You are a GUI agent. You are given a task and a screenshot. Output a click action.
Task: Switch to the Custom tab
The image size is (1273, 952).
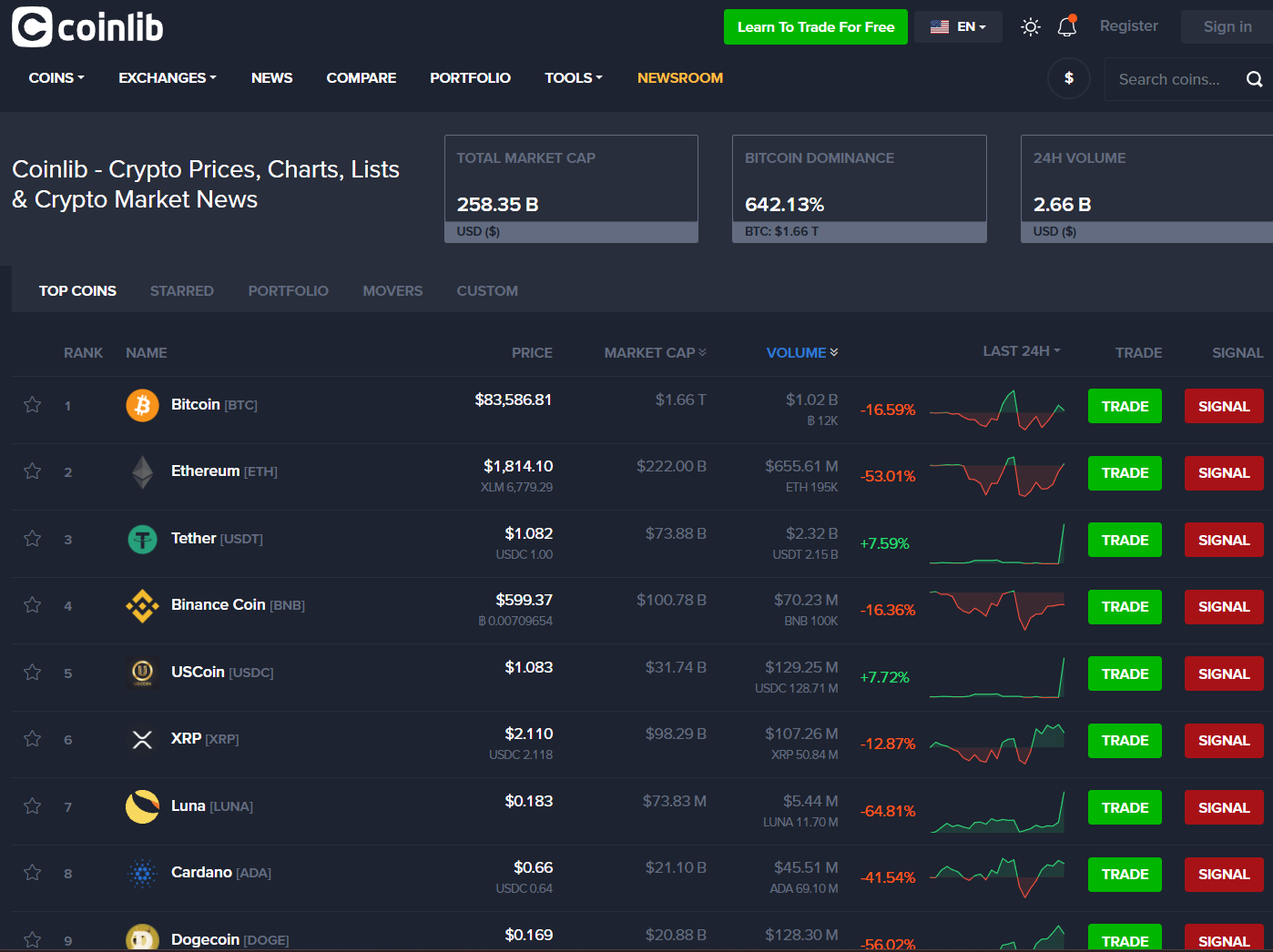487,291
